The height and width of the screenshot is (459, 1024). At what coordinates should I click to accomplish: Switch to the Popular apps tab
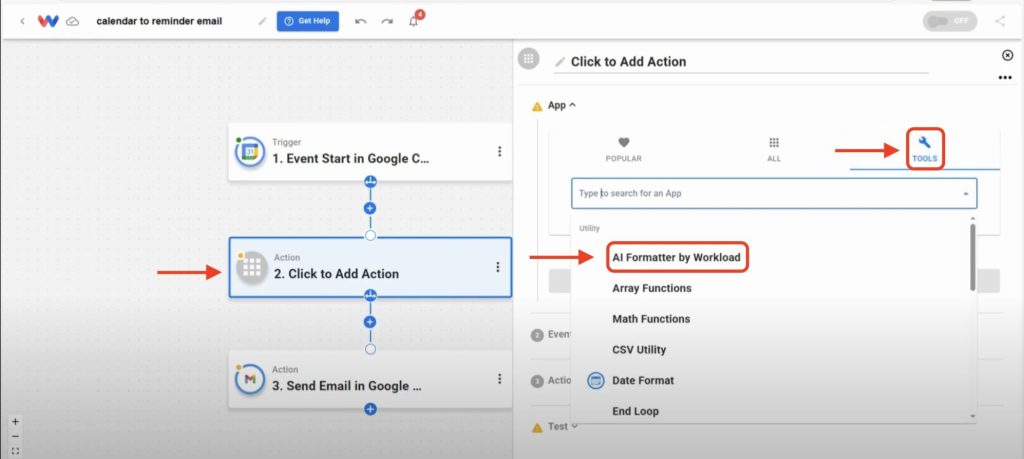click(624, 150)
